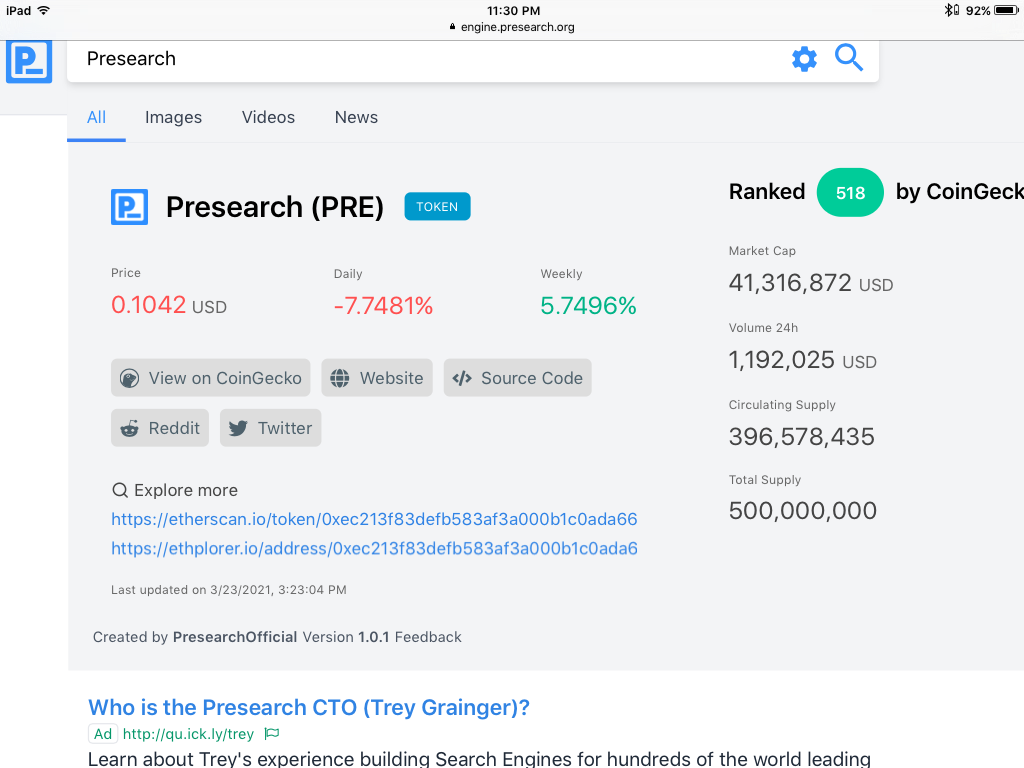Image resolution: width=1024 pixels, height=768 pixels.
Task: Click the code brackets icon on Source Code
Action: coord(462,378)
